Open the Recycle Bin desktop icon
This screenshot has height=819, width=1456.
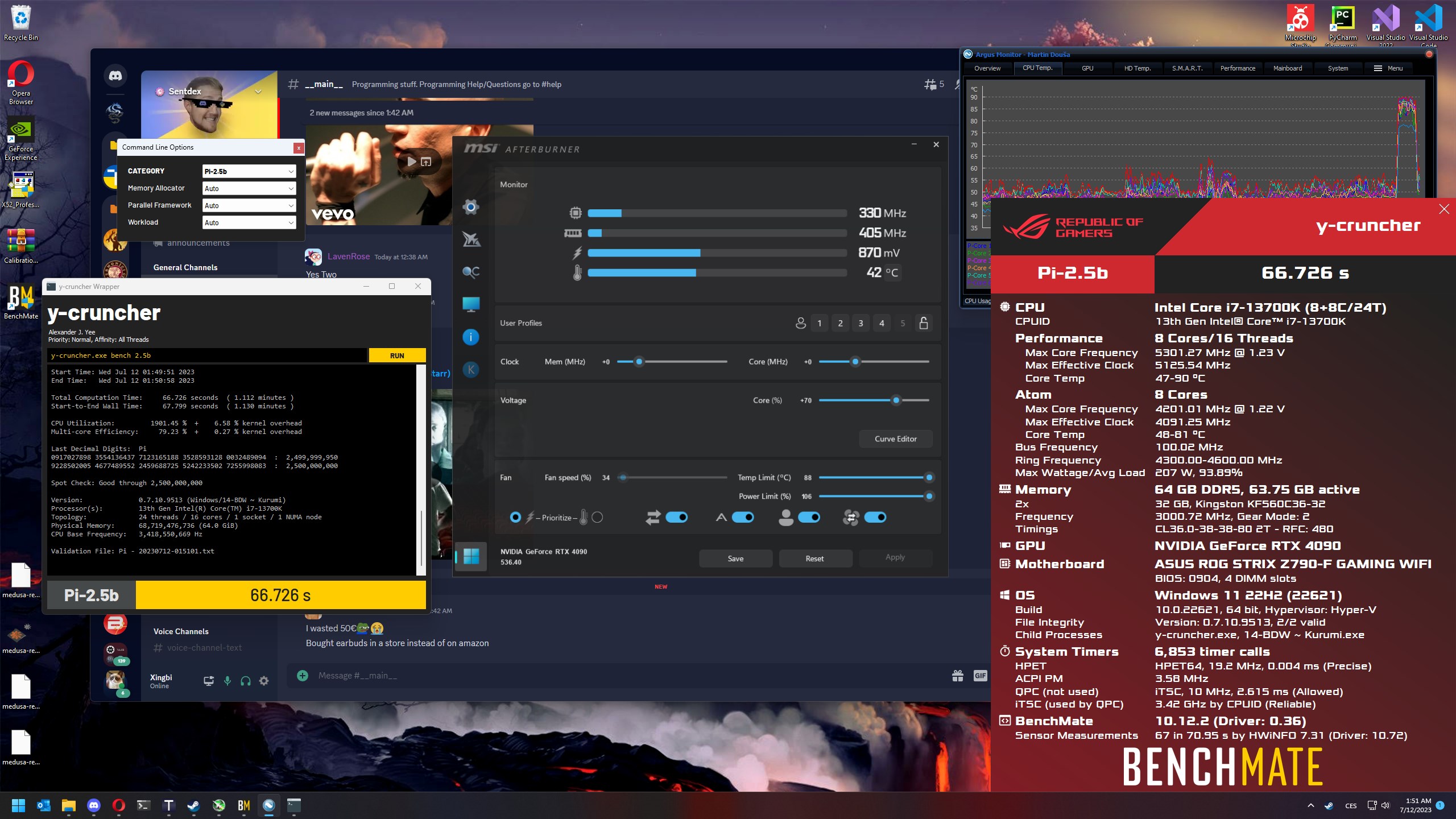[21, 23]
